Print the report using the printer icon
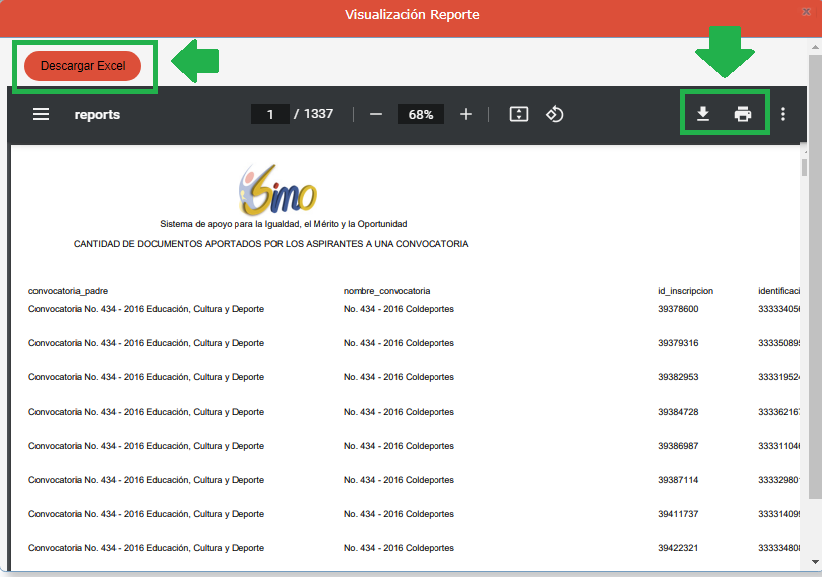This screenshot has height=578, width=822. tap(743, 114)
